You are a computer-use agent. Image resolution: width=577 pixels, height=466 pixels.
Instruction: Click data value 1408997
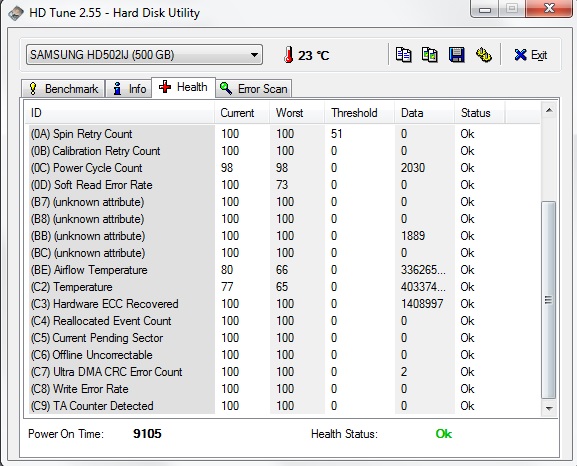pyautogui.click(x=422, y=304)
